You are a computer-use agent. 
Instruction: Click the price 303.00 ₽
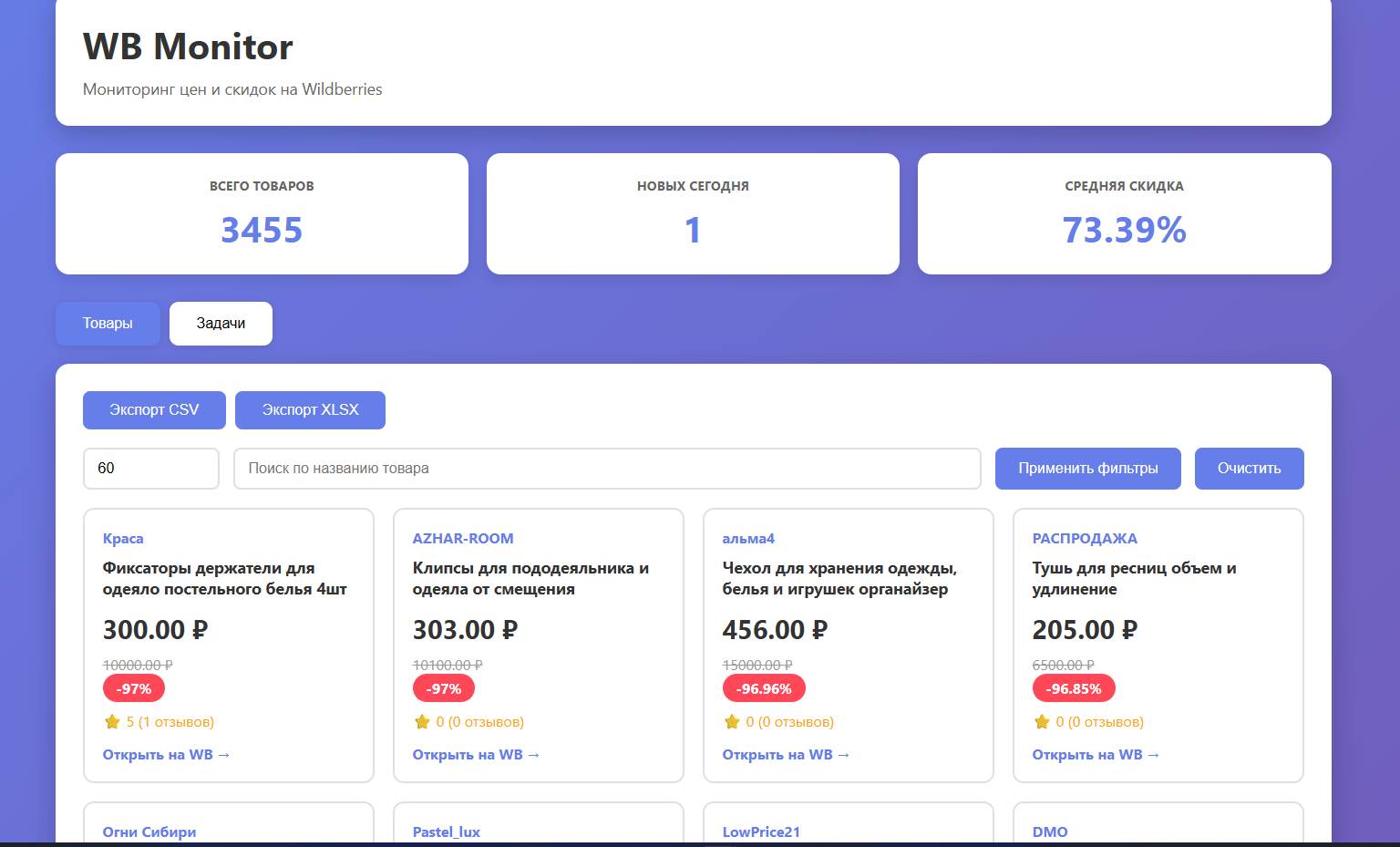pos(465,630)
